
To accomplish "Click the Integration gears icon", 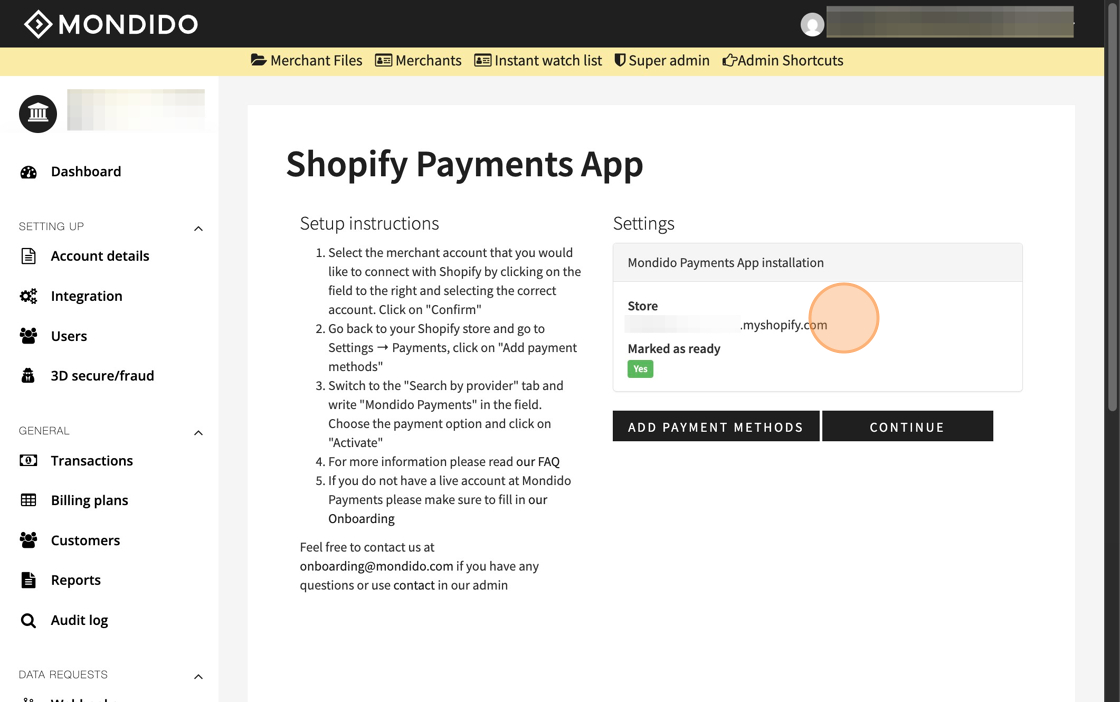I will [x=29, y=296].
